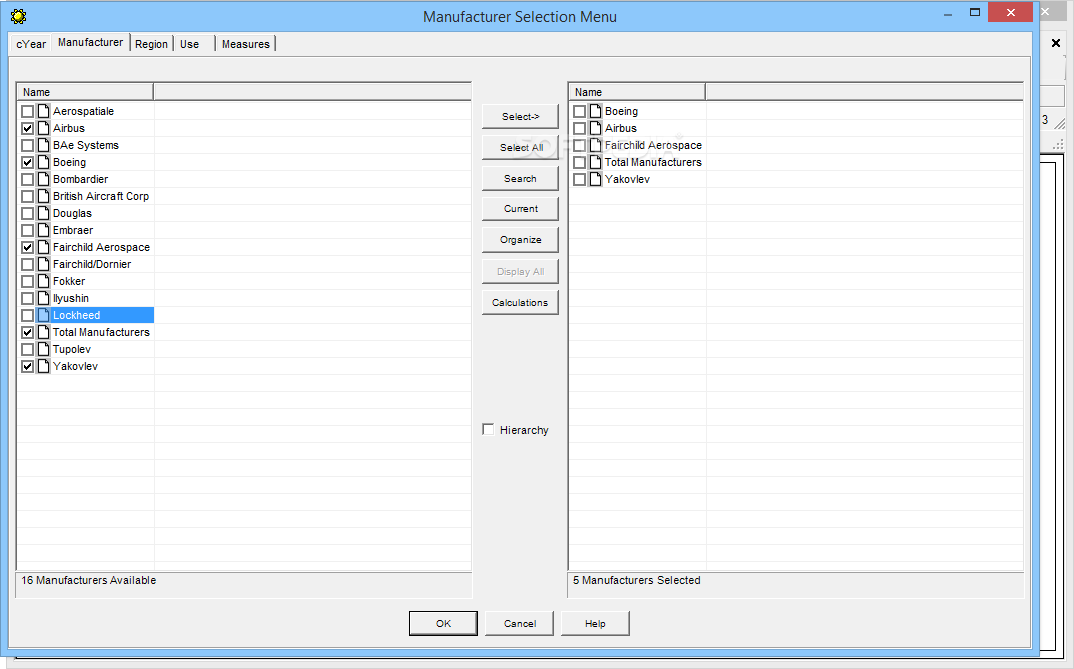Click the document icon beside BAe Systems
This screenshot has height=669, width=1074.
click(44, 145)
